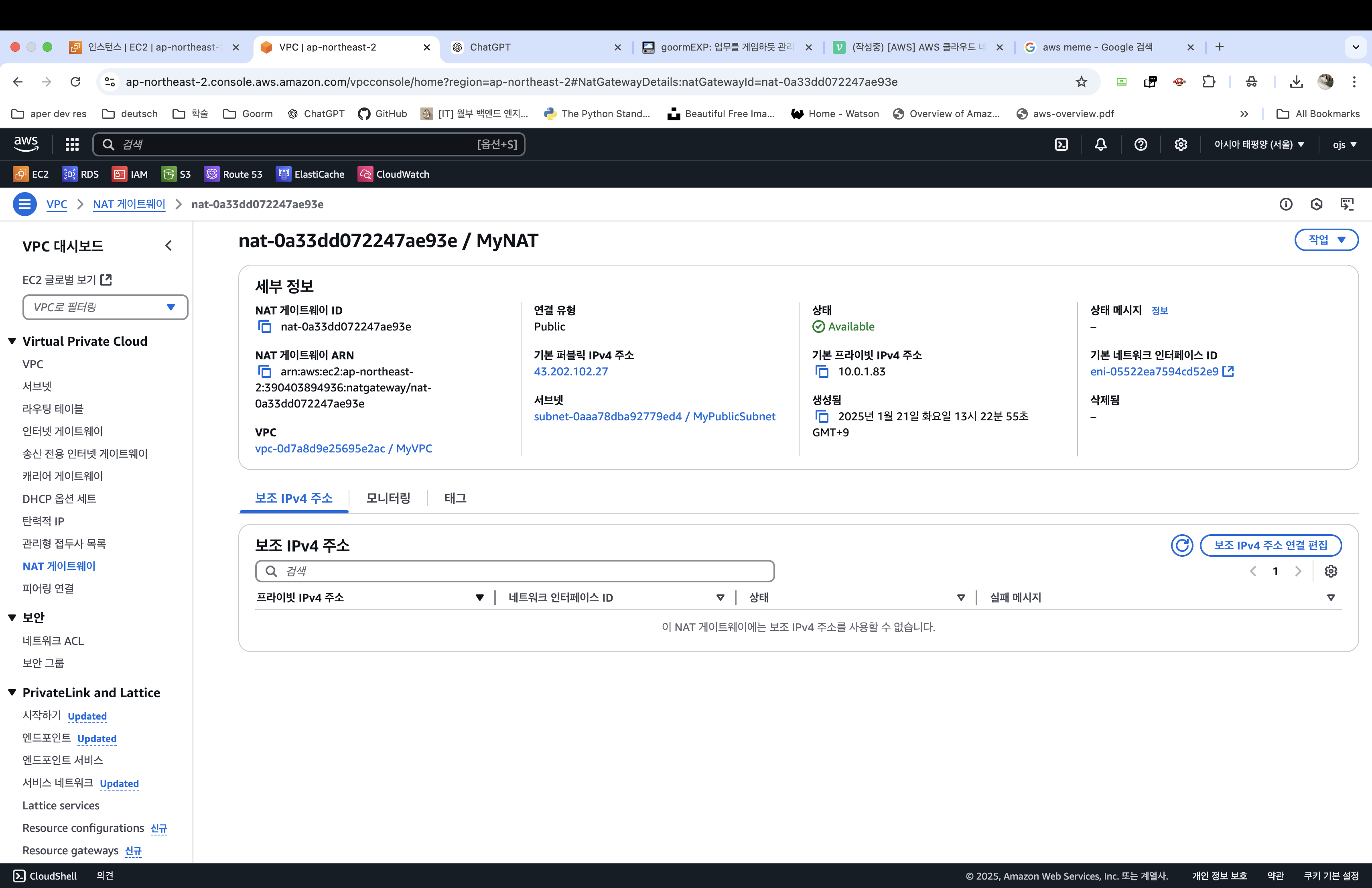Open the MyVPC link
1372x888 pixels.
pos(343,448)
